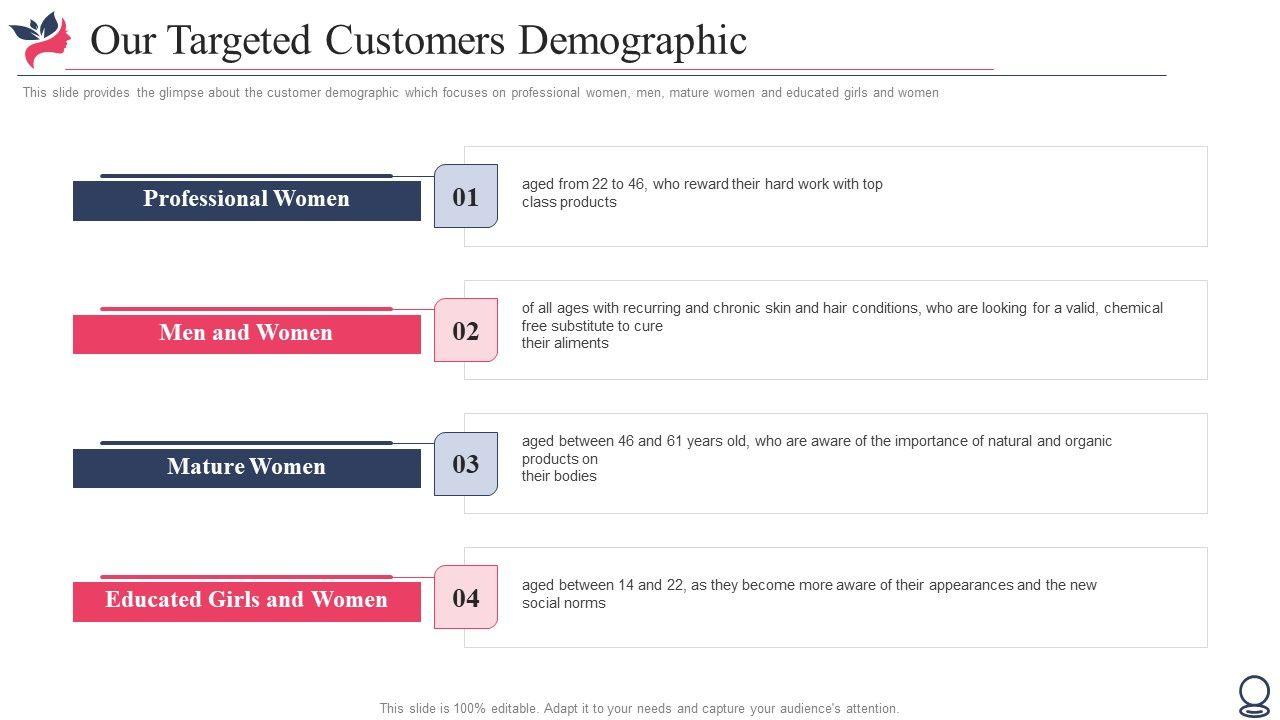Click the Men and Women label

click(247, 334)
